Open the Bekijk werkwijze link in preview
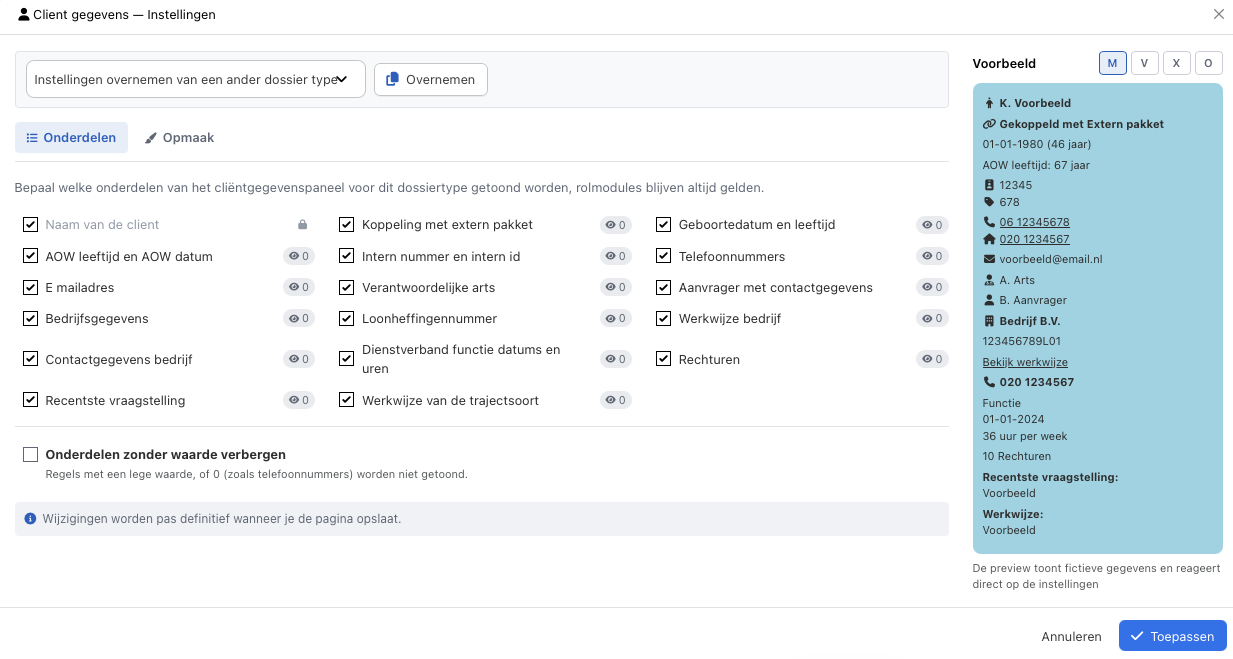Screen dimensions: 1233x659 click(x=1025, y=362)
